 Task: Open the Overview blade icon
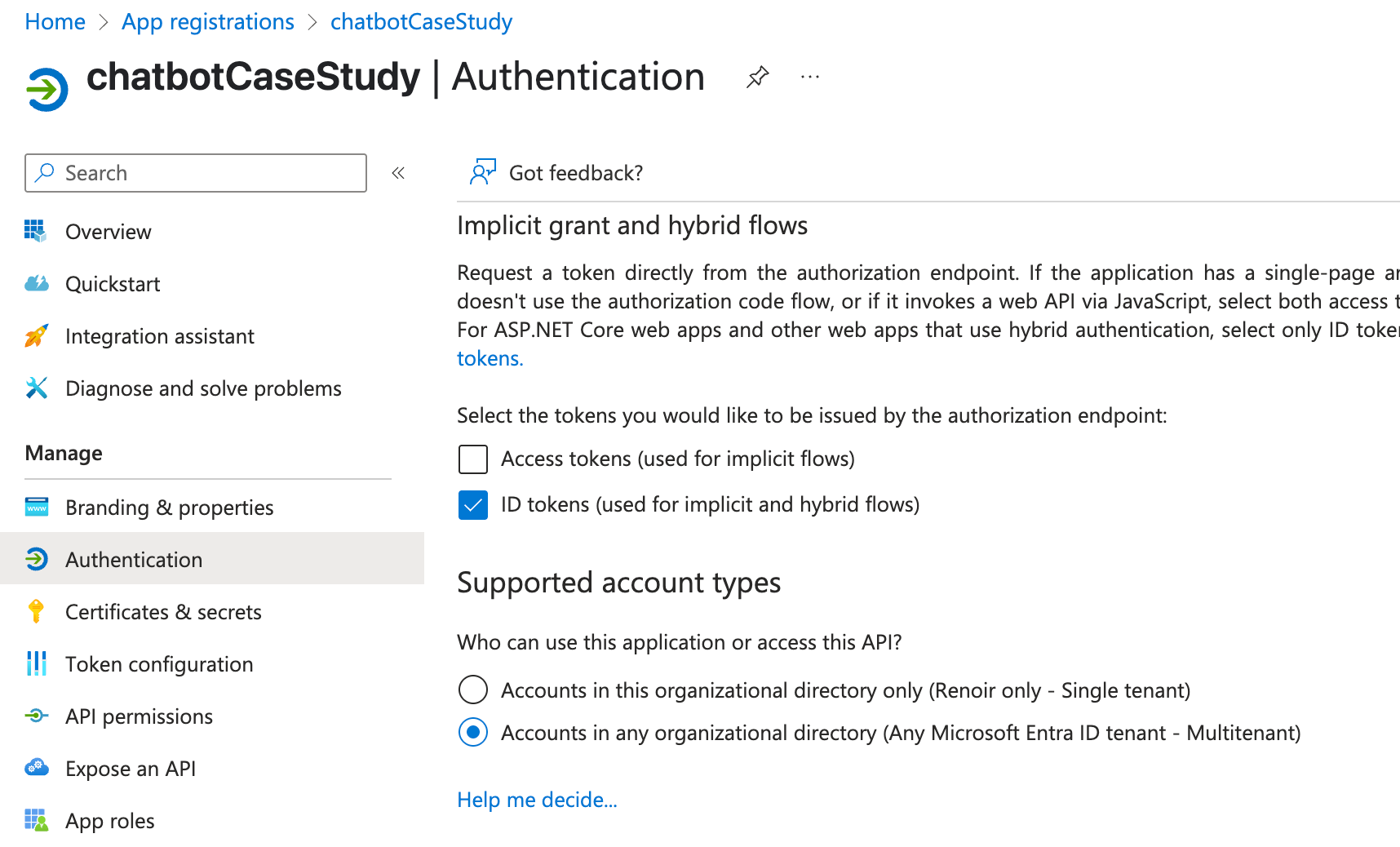point(36,231)
